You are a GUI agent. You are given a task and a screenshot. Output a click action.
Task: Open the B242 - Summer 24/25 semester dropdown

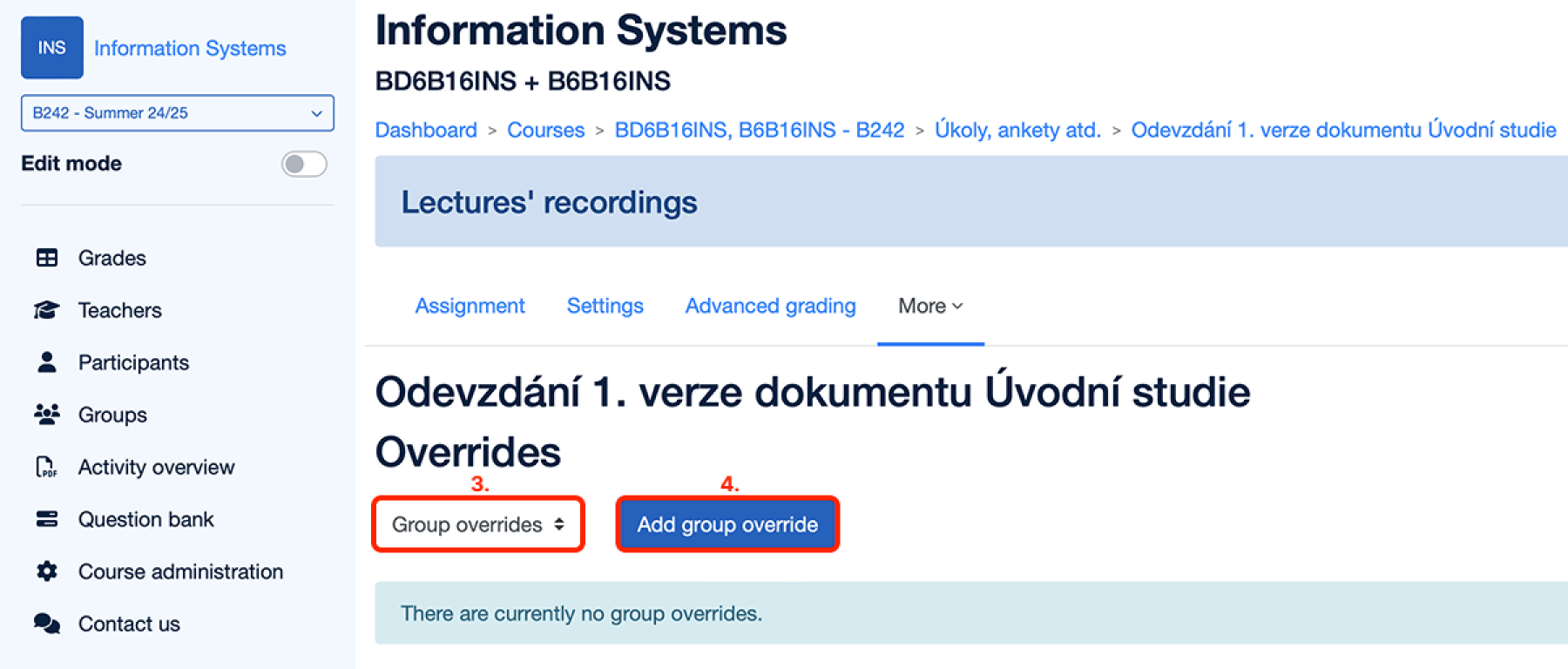point(178,113)
